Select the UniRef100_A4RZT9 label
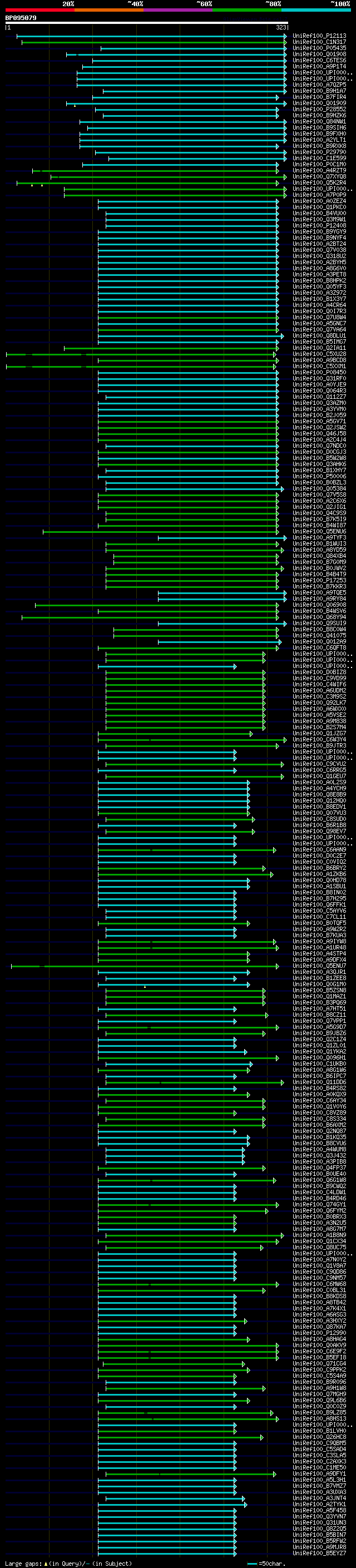Viewport: 356px width, 1568px height. point(319,170)
